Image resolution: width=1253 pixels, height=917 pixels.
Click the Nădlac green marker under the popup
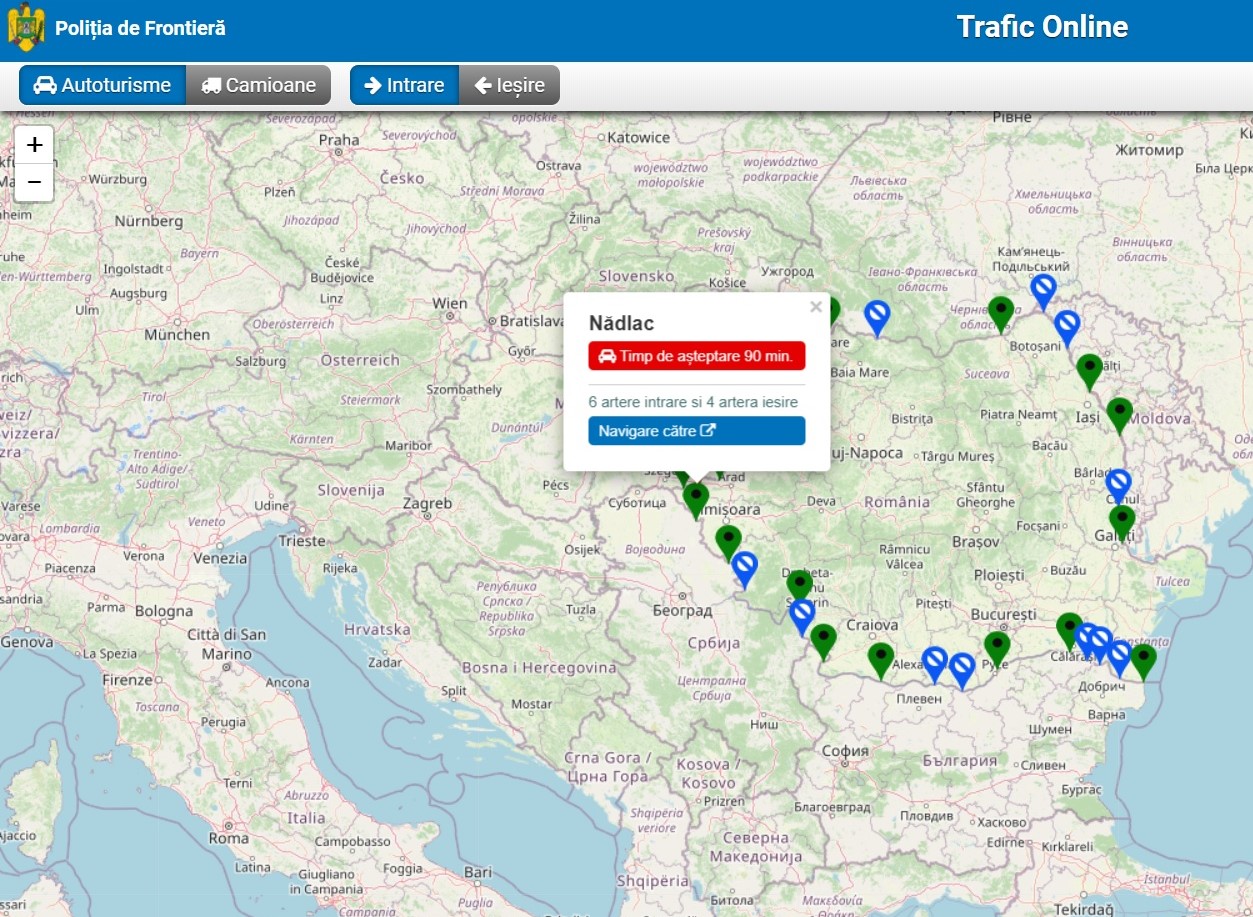pyautogui.click(x=696, y=497)
